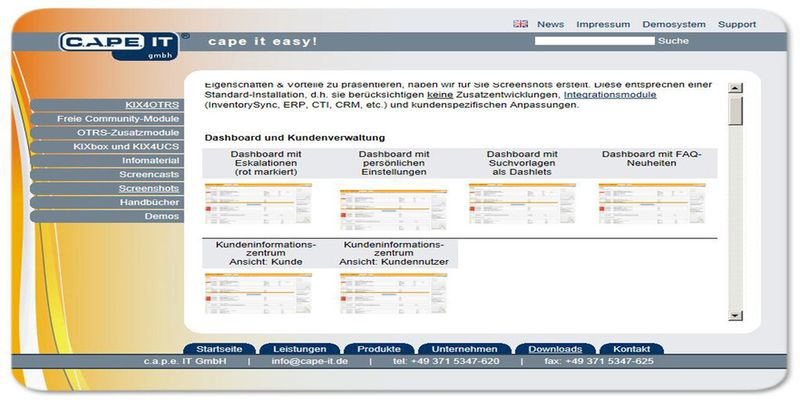Switch to the Kontakt tab

click(632, 349)
